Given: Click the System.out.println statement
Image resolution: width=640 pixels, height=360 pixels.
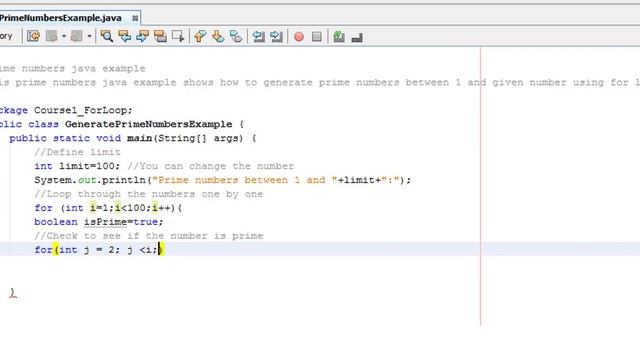Looking at the screenshot, I should point(222,180).
